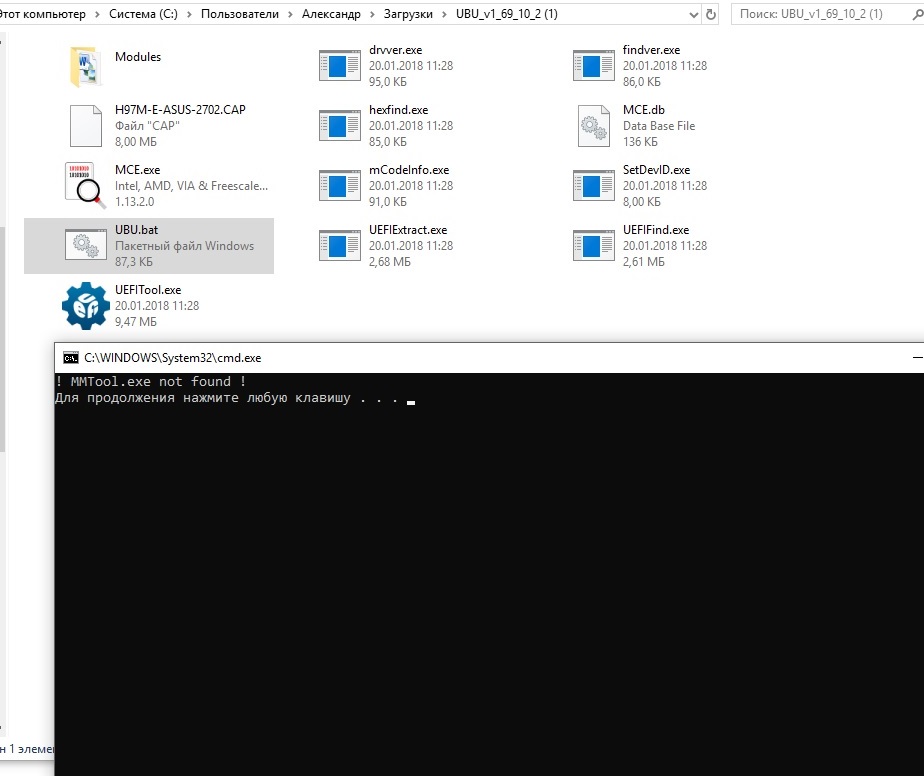Go to Система (C:) in breadcrumb

(143, 14)
